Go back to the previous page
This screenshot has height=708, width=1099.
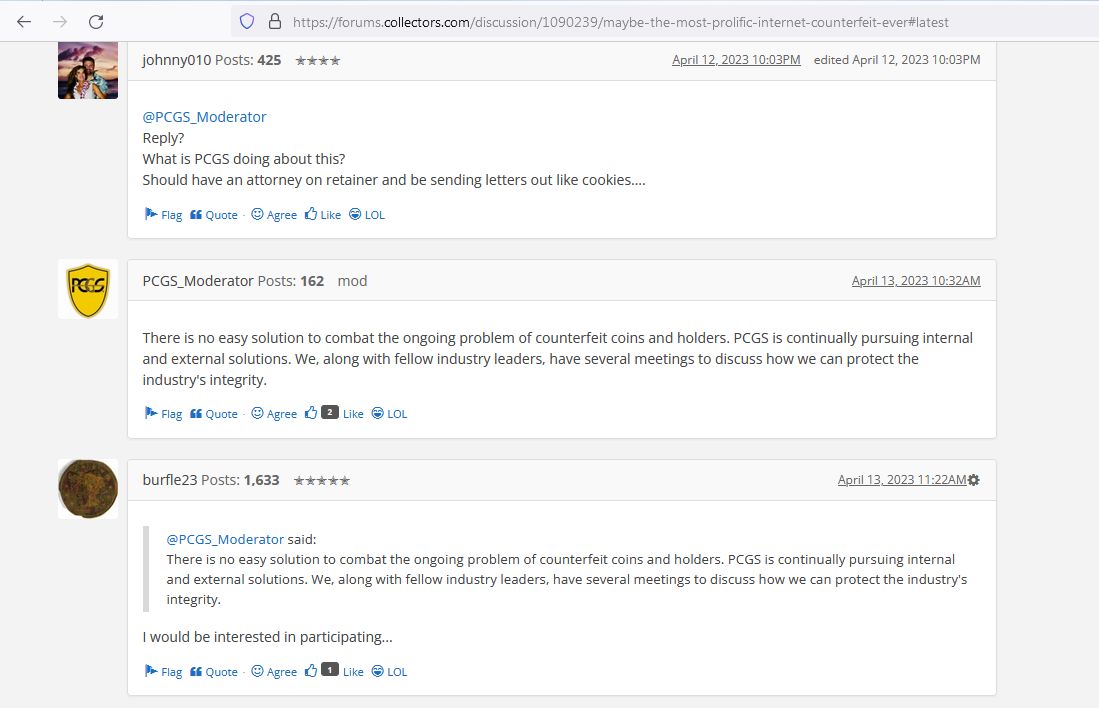point(24,22)
